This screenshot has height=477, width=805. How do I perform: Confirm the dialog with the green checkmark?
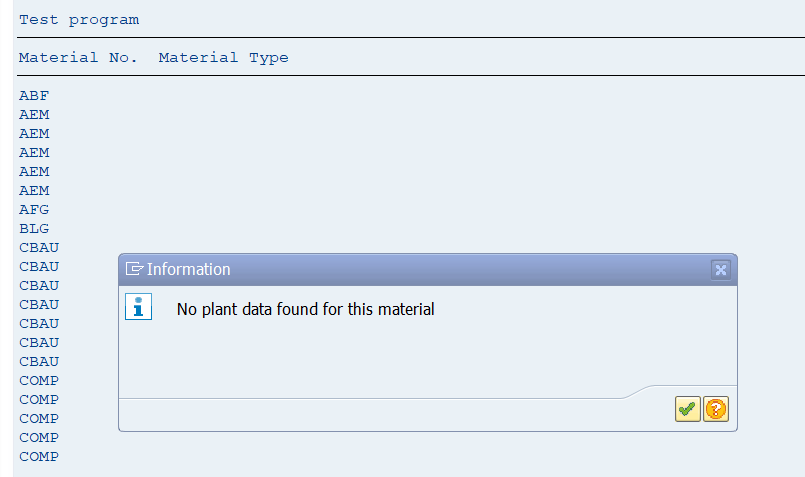pyautogui.click(x=687, y=409)
